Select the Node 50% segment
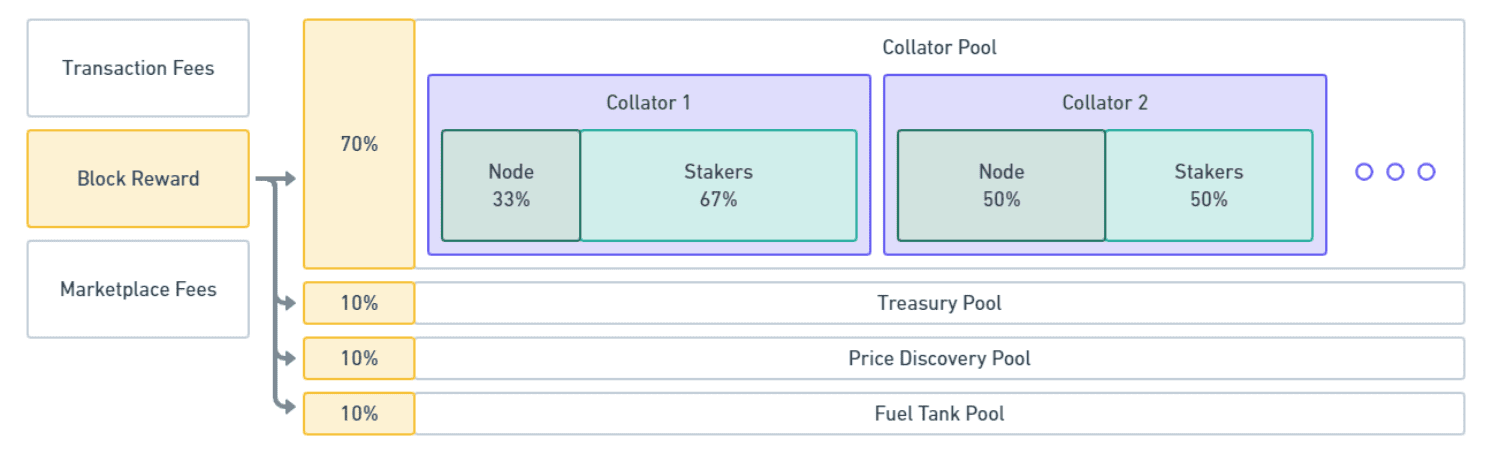Screen dimensions: 1496x466 (1001, 186)
